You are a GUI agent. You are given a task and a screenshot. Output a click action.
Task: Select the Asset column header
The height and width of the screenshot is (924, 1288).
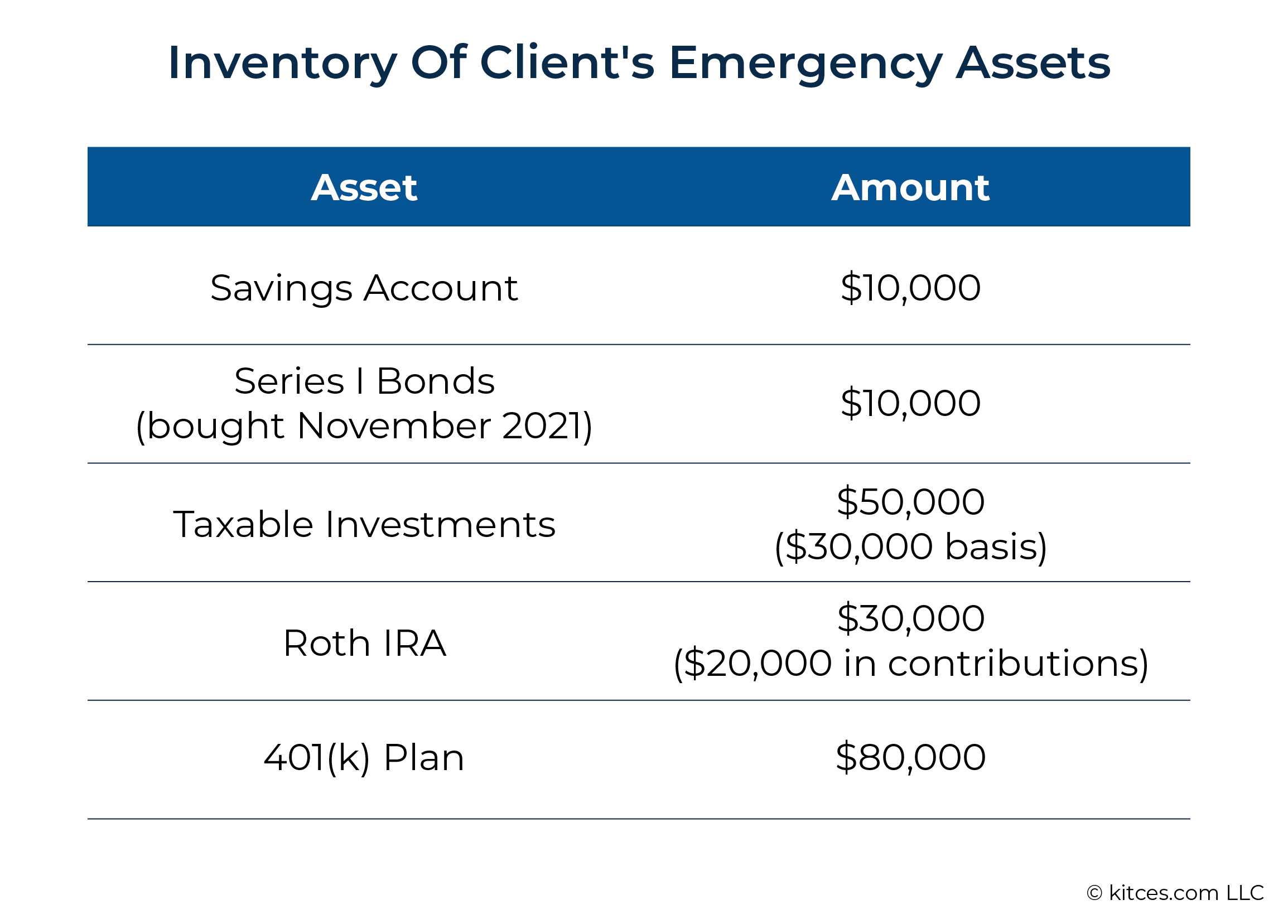[364, 188]
